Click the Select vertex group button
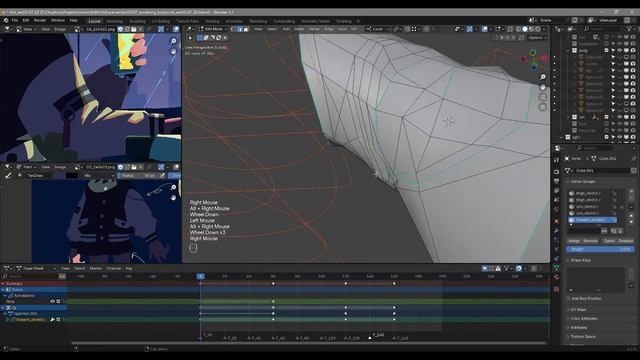Viewport: 640px width, 360px height. 609,241
